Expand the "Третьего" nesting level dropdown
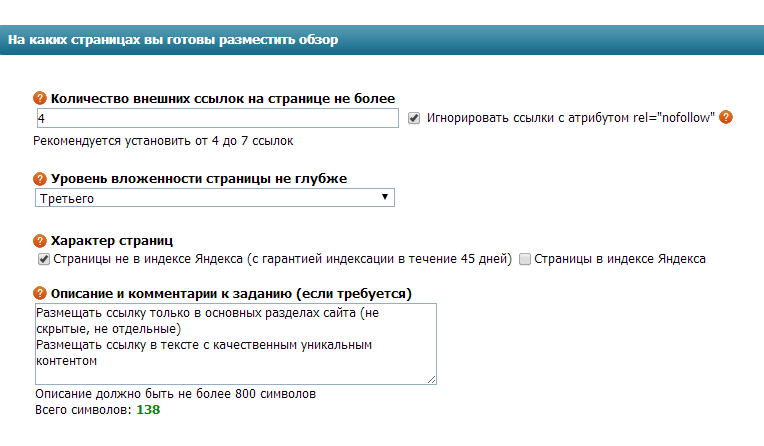The image size is (764, 446). tap(214, 198)
